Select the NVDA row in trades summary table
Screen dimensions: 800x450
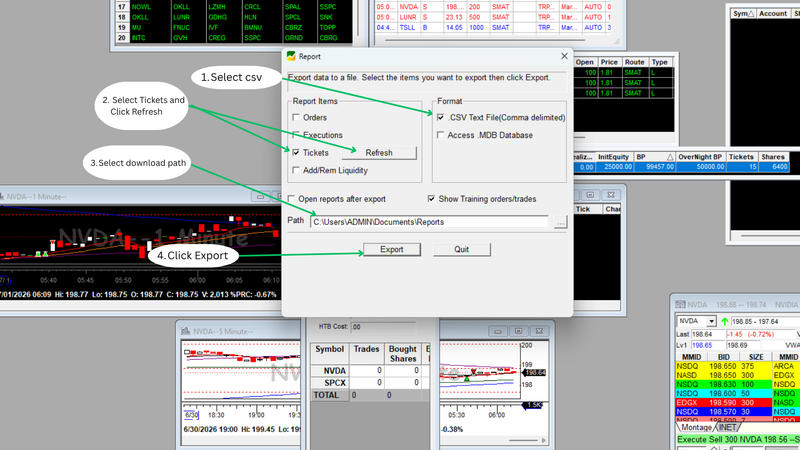[x=370, y=370]
